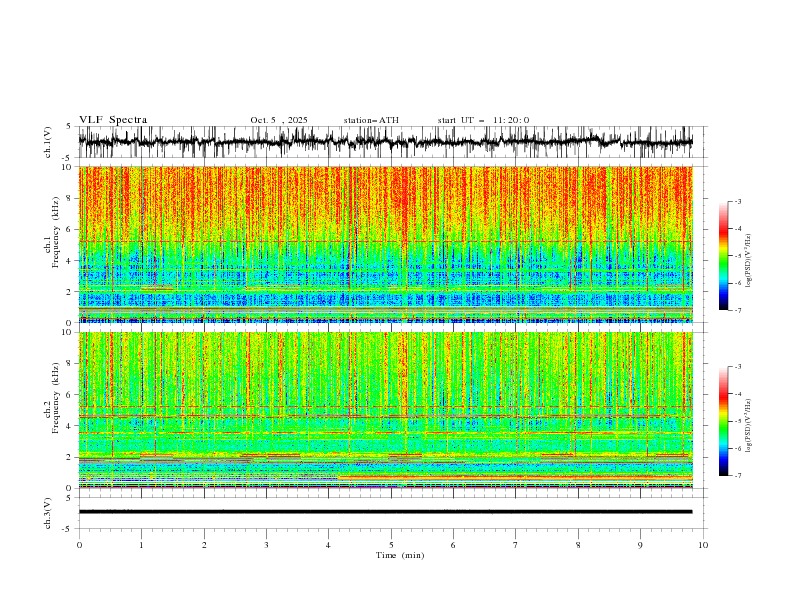Screen dimensions: 792x612
Task: Click the upper colorbar next to ch.1
Action: pos(724,256)
